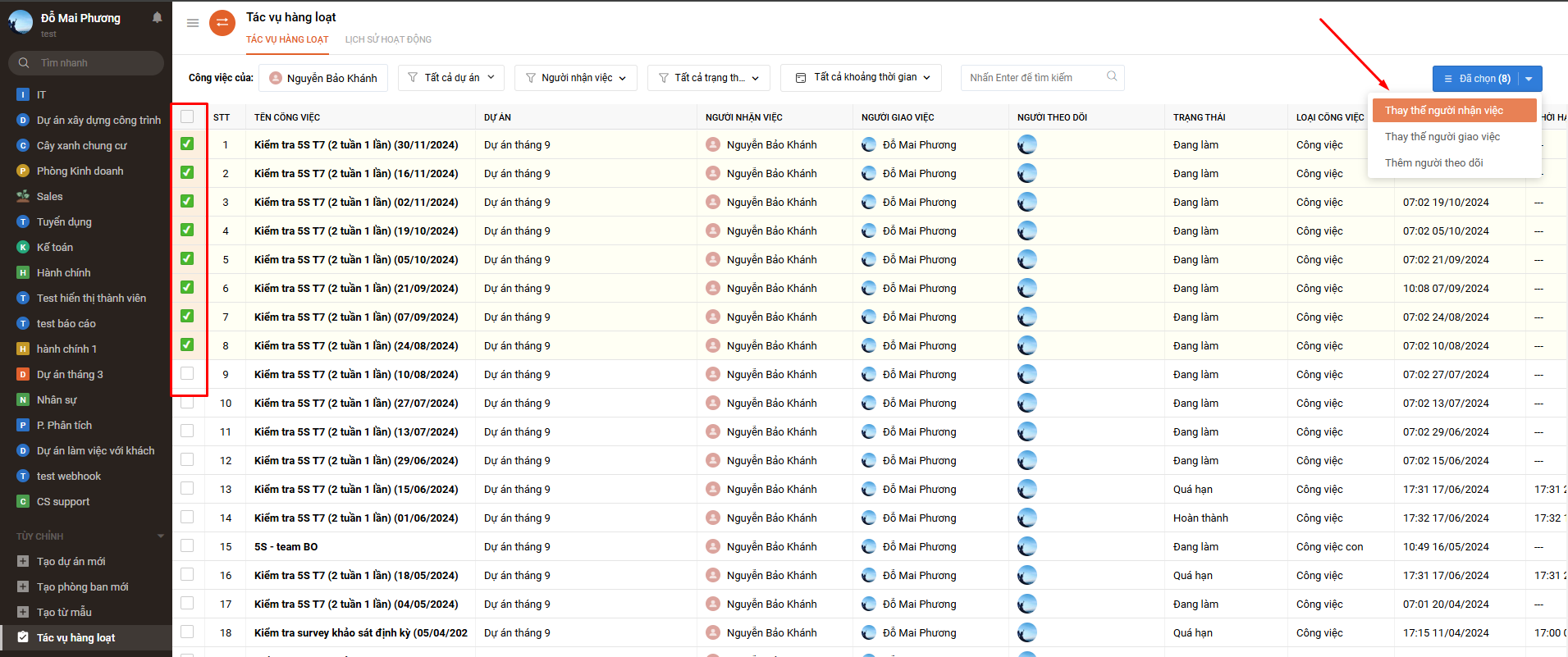Image resolution: width=1568 pixels, height=657 pixels.
Task: Click the Tìm nhanh search field
Action: pos(86,63)
